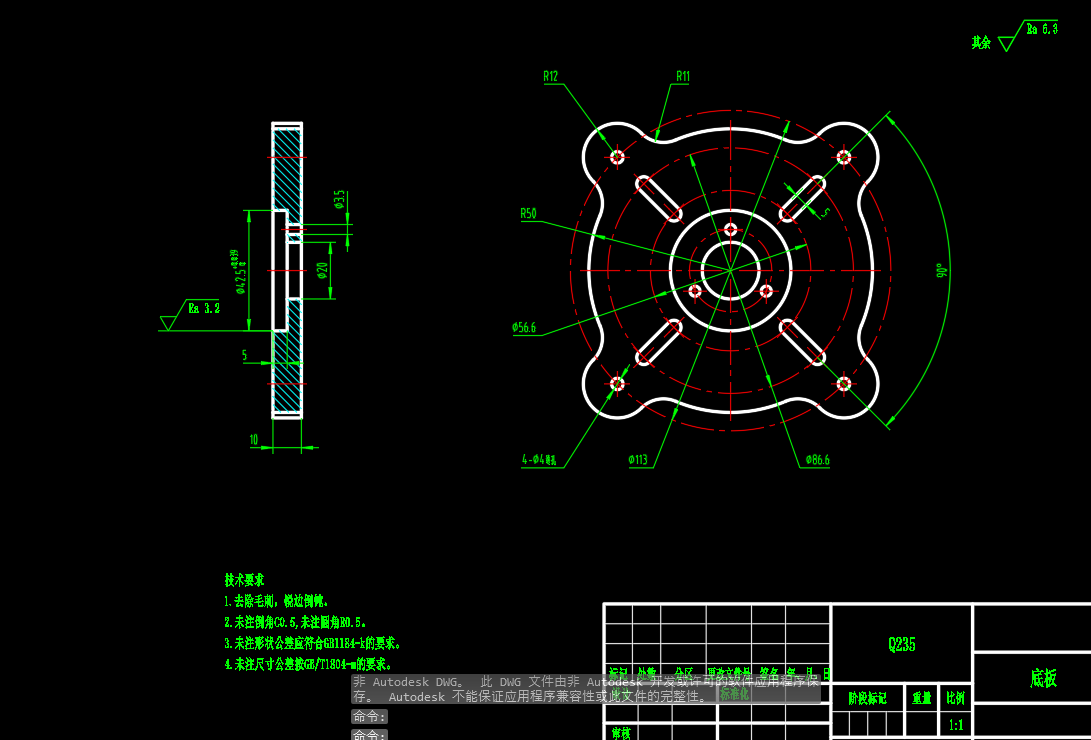
Task: Select the Ø20 bore dimension text
Action: coord(321,271)
